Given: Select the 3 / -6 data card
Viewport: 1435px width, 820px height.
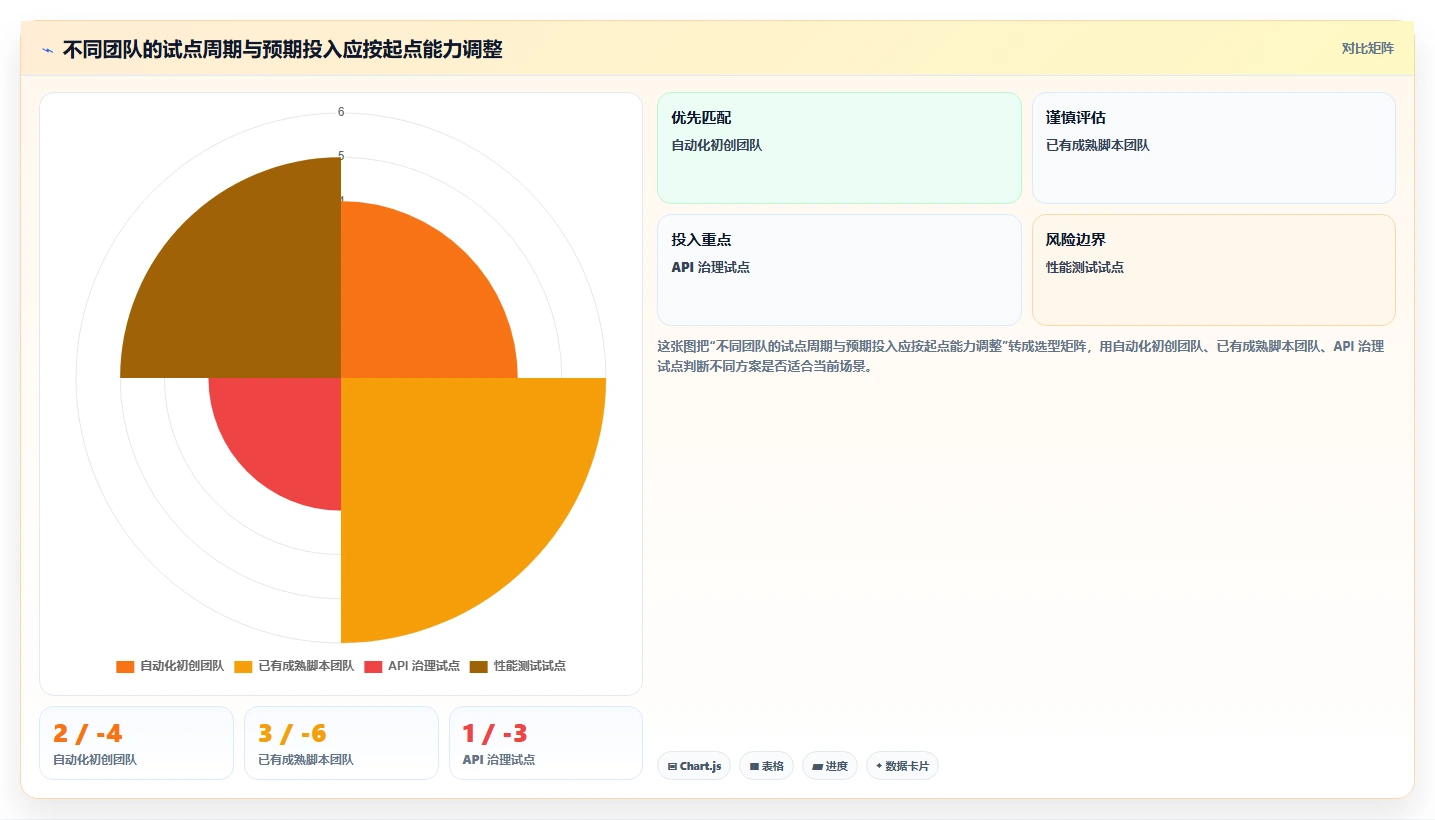Looking at the screenshot, I should (341, 743).
